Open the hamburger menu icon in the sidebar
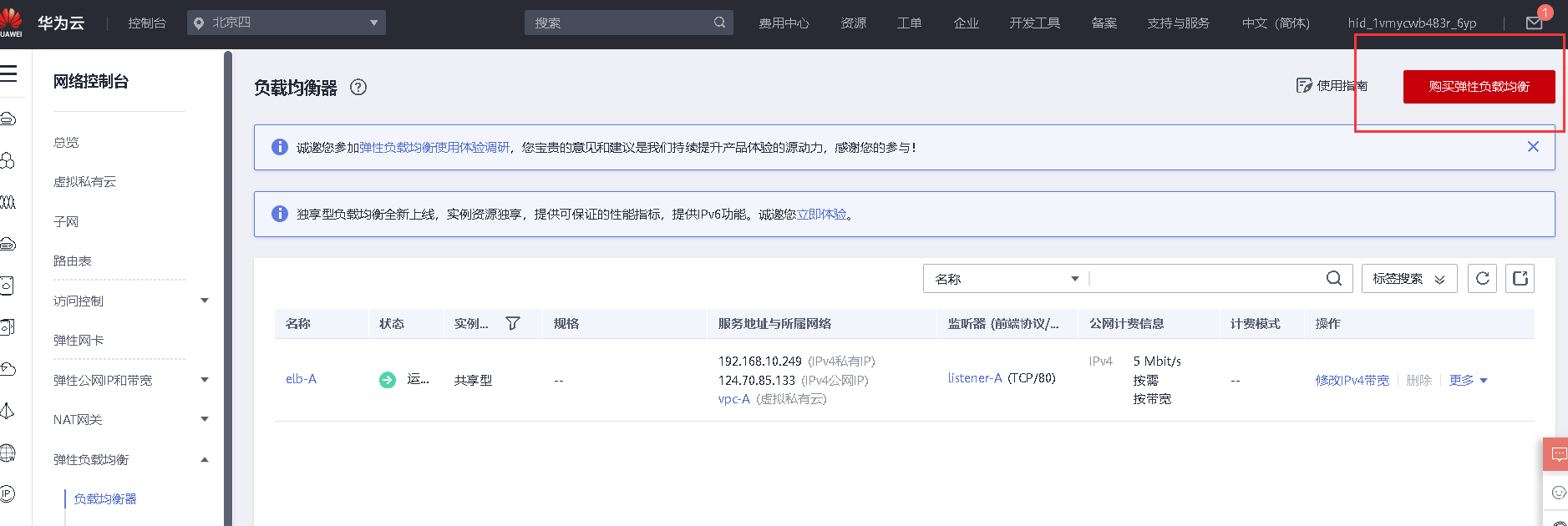Image resolution: width=1568 pixels, height=526 pixels. (x=8, y=74)
